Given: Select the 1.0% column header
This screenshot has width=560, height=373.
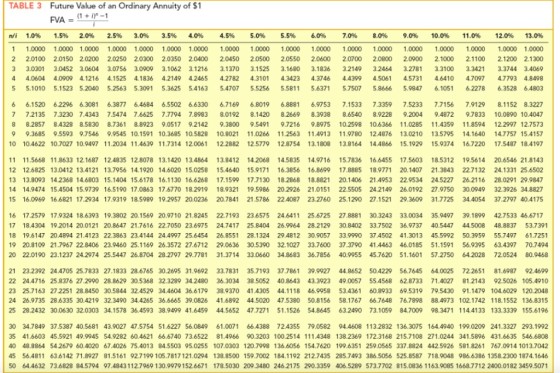Looking at the screenshot, I should [33, 36].
